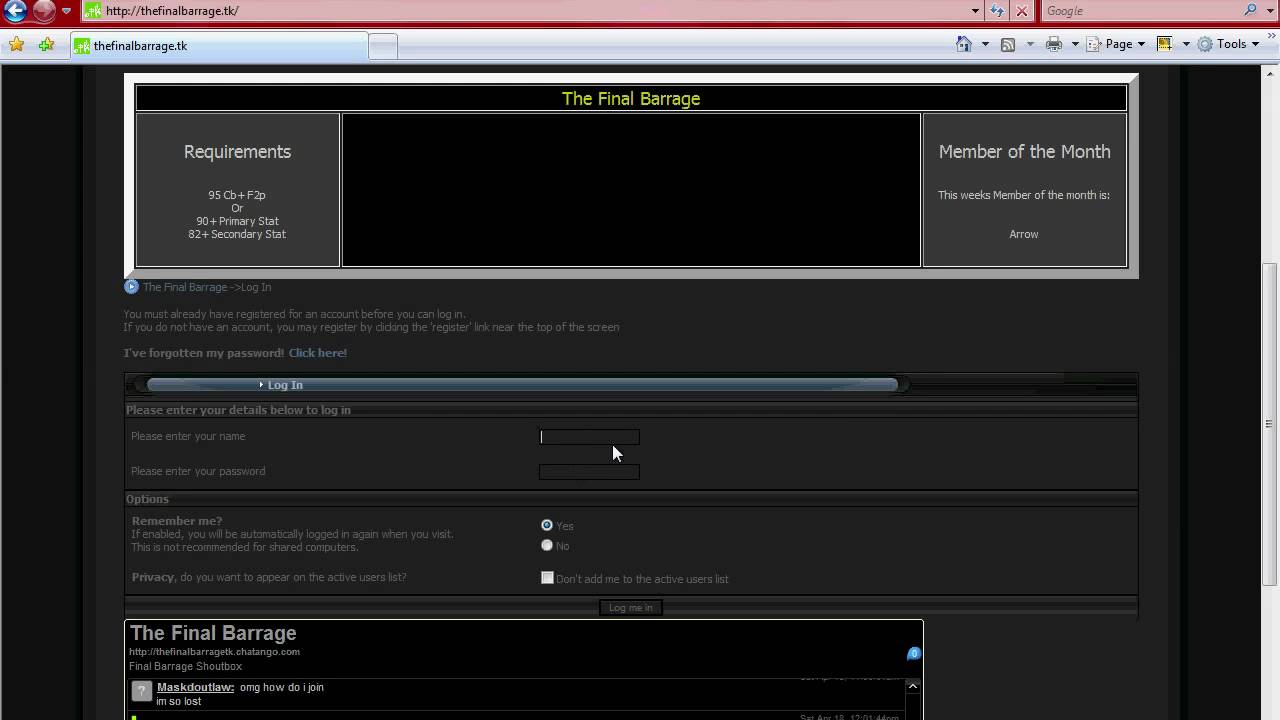Click the Maskdoutlaw username in shoutbox

tap(195, 687)
